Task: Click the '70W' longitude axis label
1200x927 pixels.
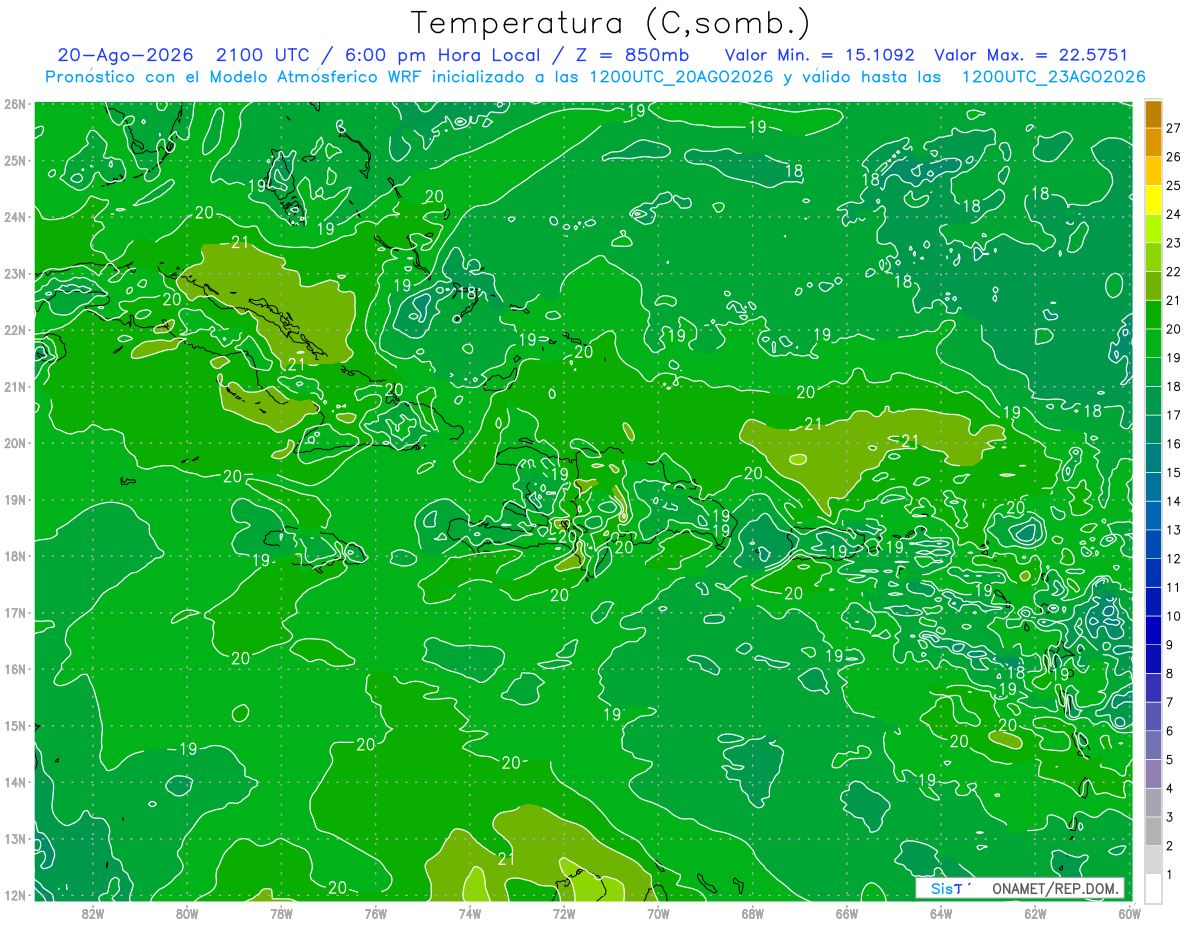Action: coord(658,912)
